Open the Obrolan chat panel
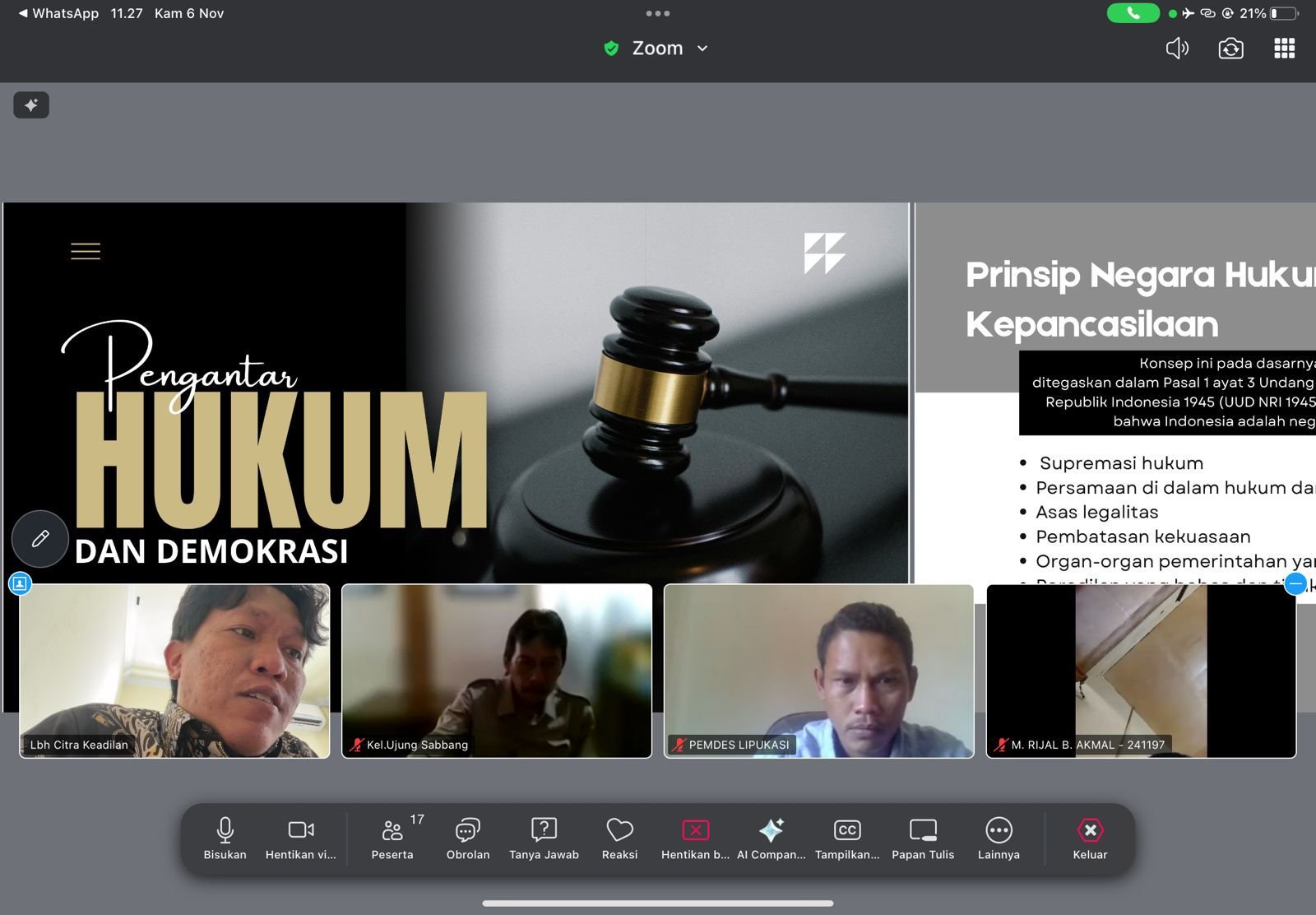 [468, 838]
